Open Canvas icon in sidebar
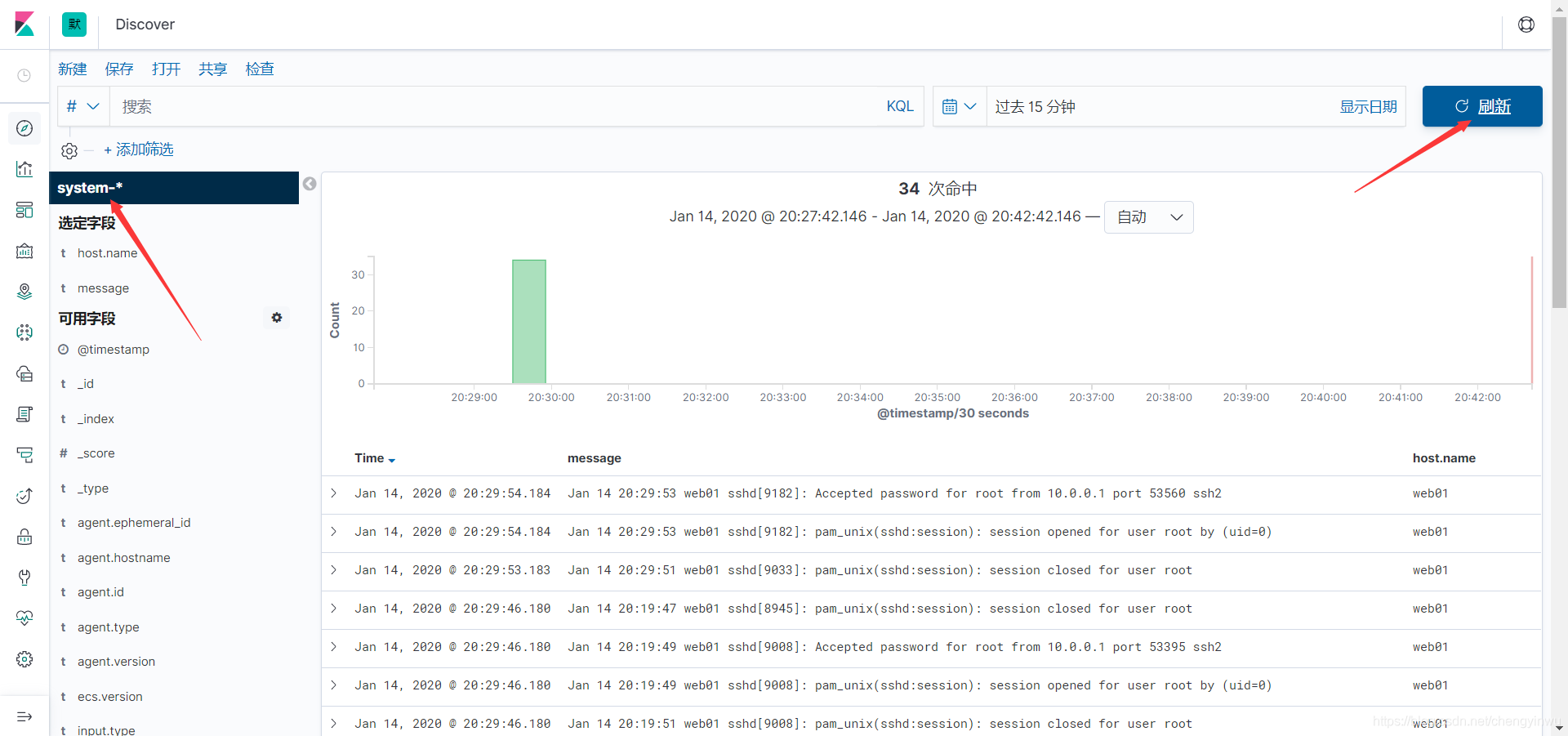 coord(24,251)
